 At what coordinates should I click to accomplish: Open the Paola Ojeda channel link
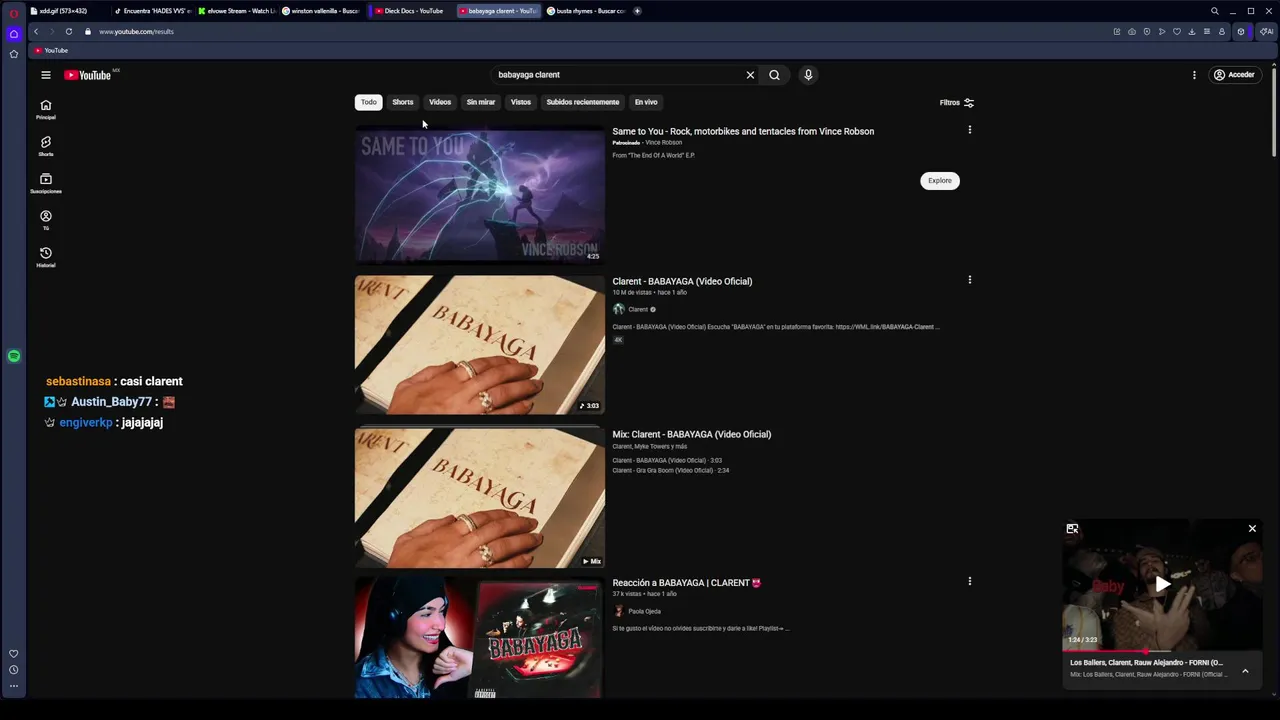click(644, 611)
